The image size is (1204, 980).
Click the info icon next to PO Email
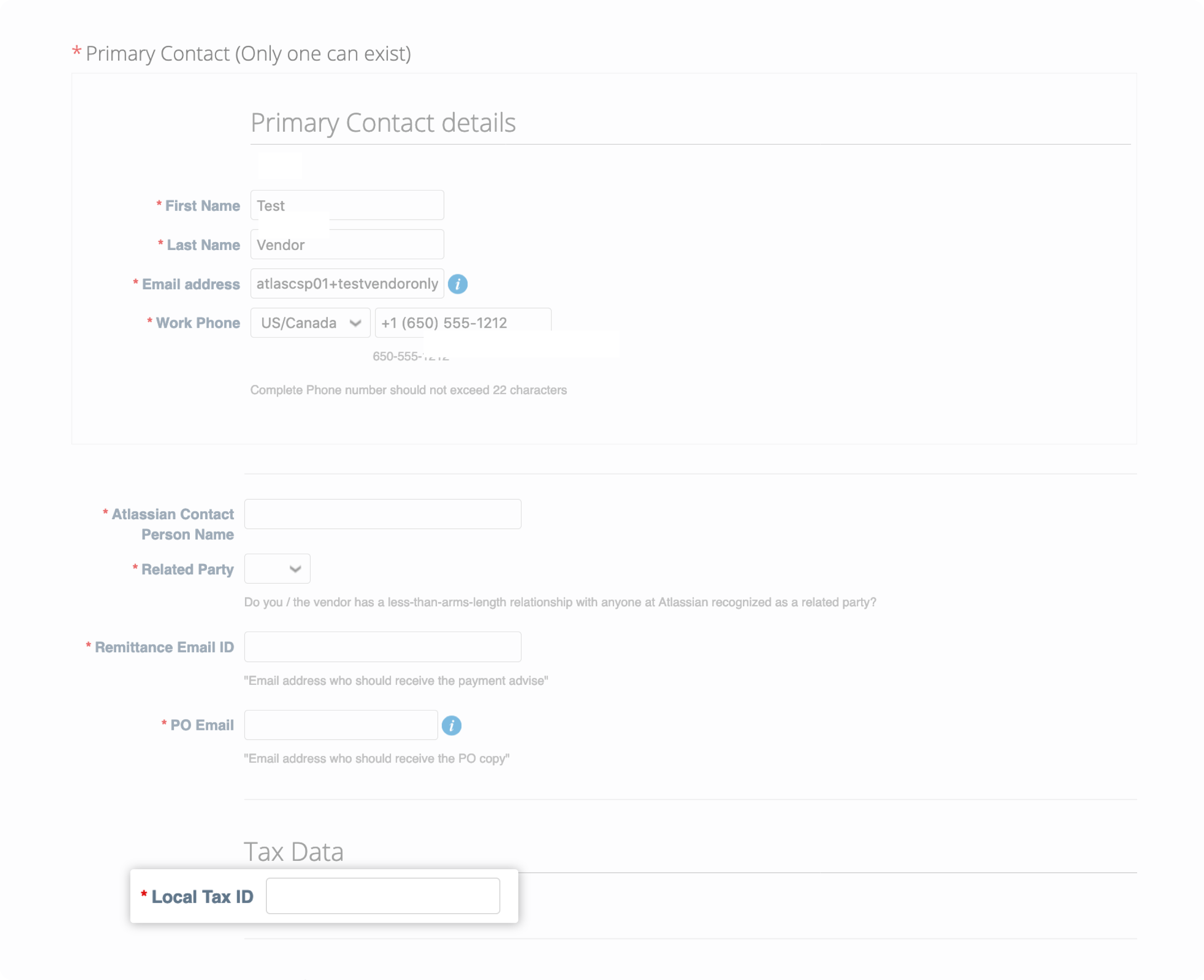coord(451,725)
